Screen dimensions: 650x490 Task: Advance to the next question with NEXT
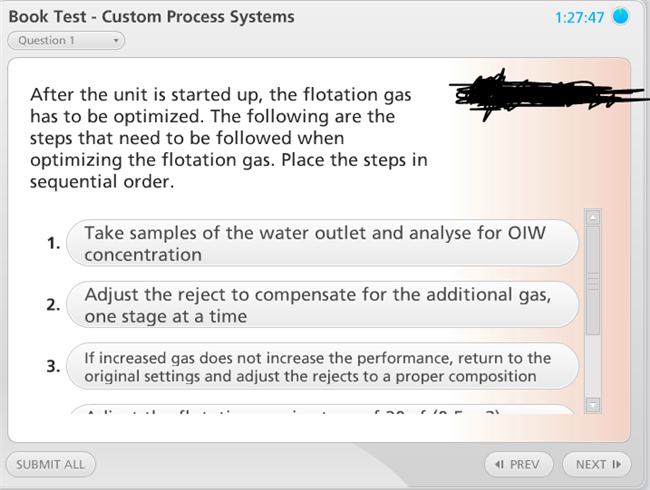596,464
